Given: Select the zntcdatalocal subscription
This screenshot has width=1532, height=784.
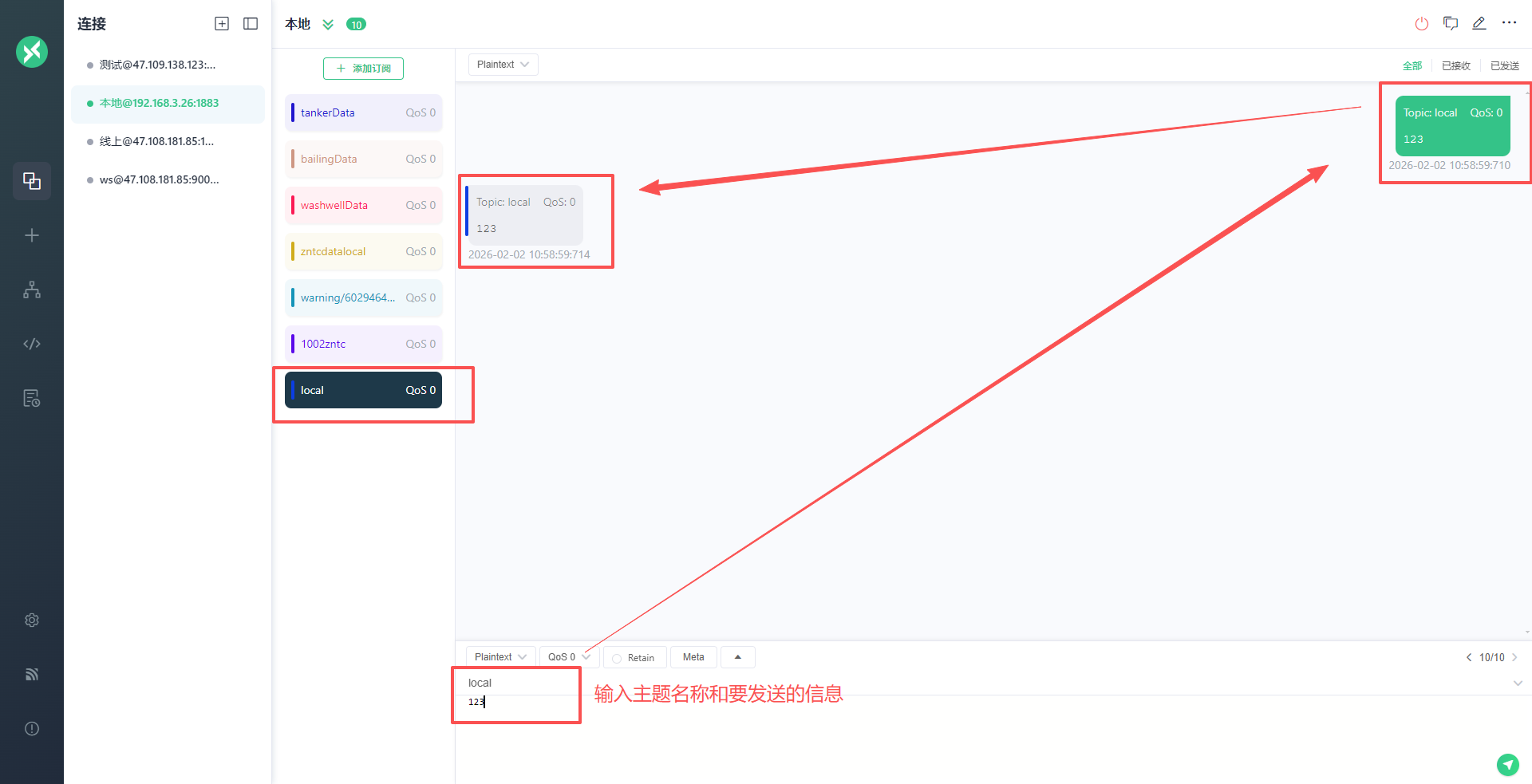Looking at the screenshot, I should 363,251.
